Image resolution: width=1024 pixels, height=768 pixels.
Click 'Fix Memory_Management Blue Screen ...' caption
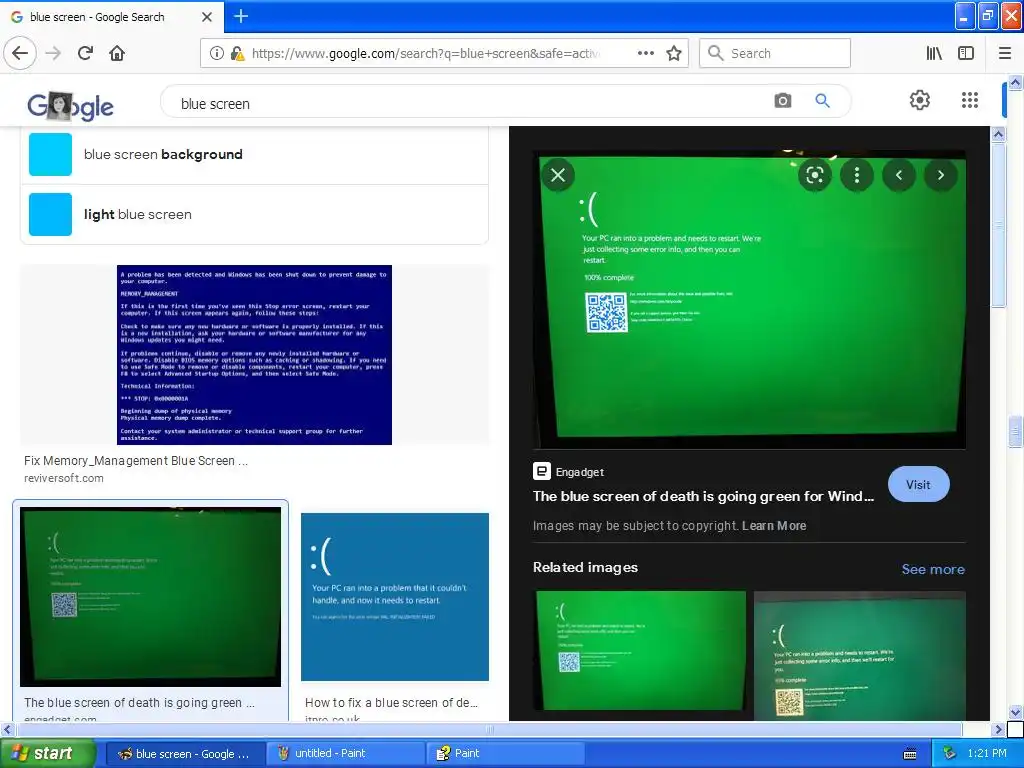click(136, 461)
